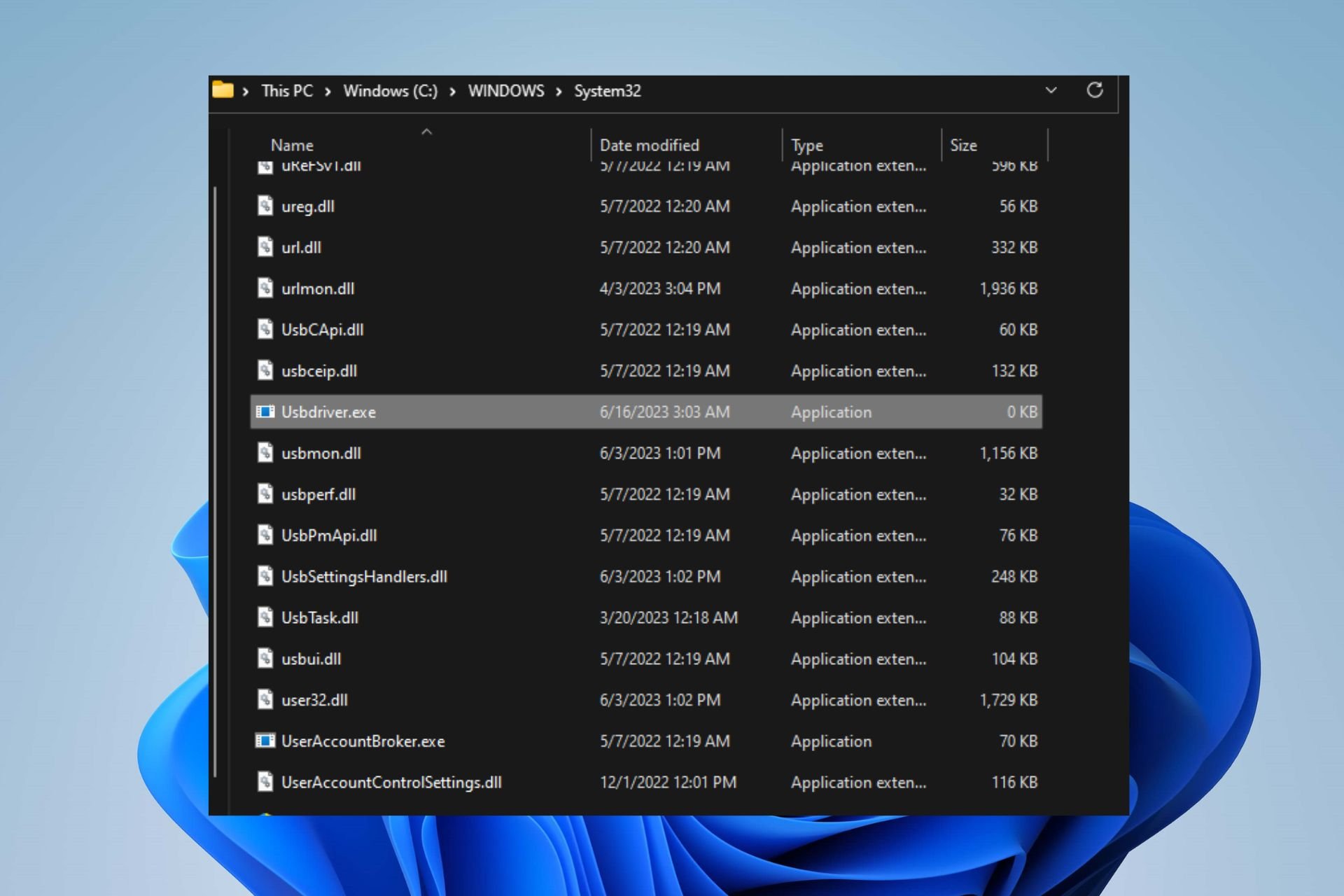This screenshot has height=896, width=1344.
Task: Click the vertical scrollbar of file list
Action: pyautogui.click(x=215, y=482)
